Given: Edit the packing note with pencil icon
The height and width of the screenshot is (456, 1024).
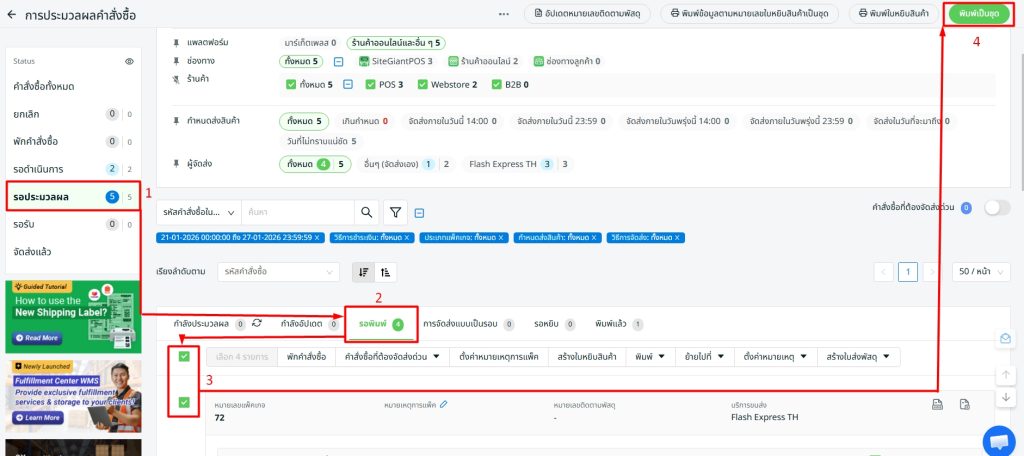Looking at the screenshot, I should [x=444, y=404].
